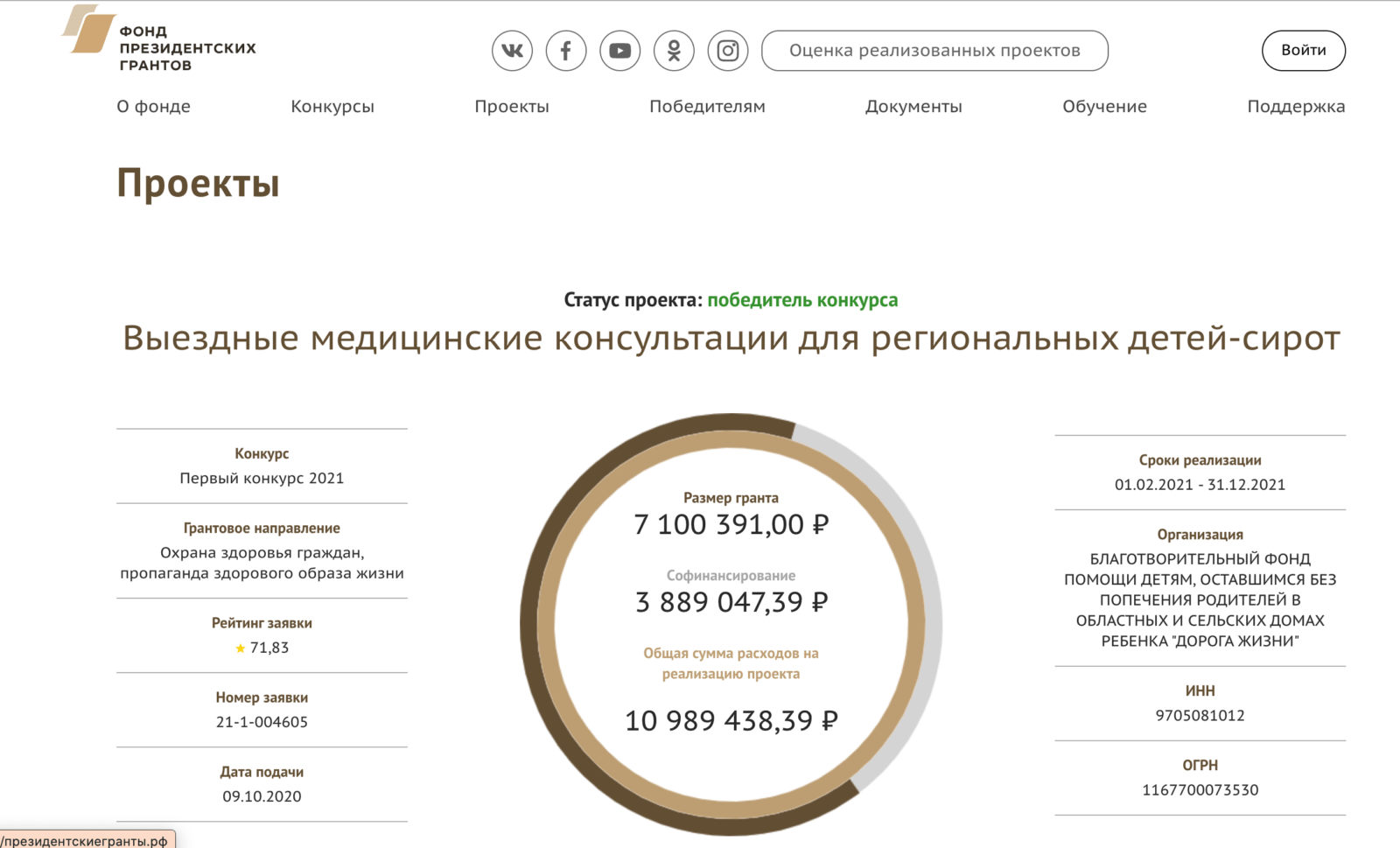The image size is (1400, 848).
Task: Click the ИНН value 9705081012
Action: point(1200,716)
